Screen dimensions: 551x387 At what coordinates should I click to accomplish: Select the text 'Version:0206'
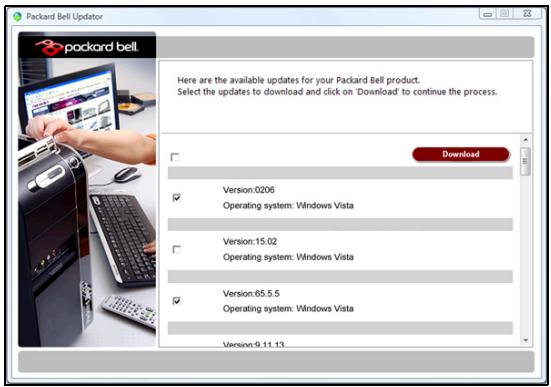[x=248, y=190]
